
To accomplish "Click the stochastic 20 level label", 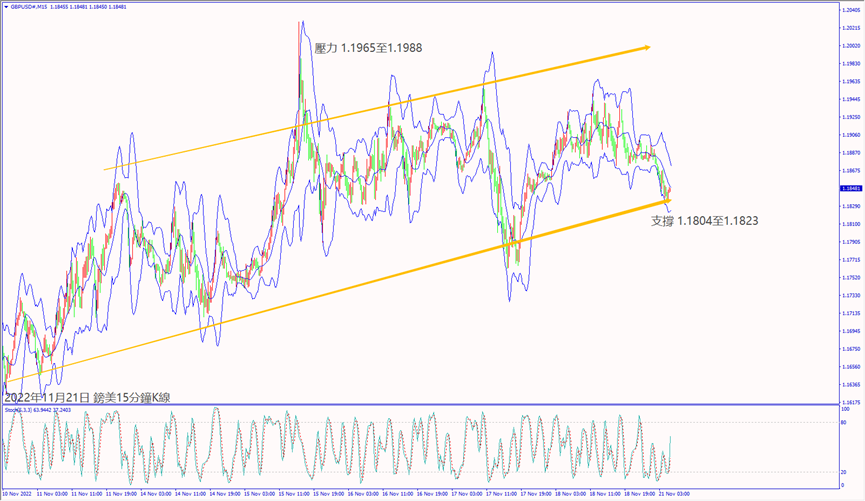I will pos(845,471).
